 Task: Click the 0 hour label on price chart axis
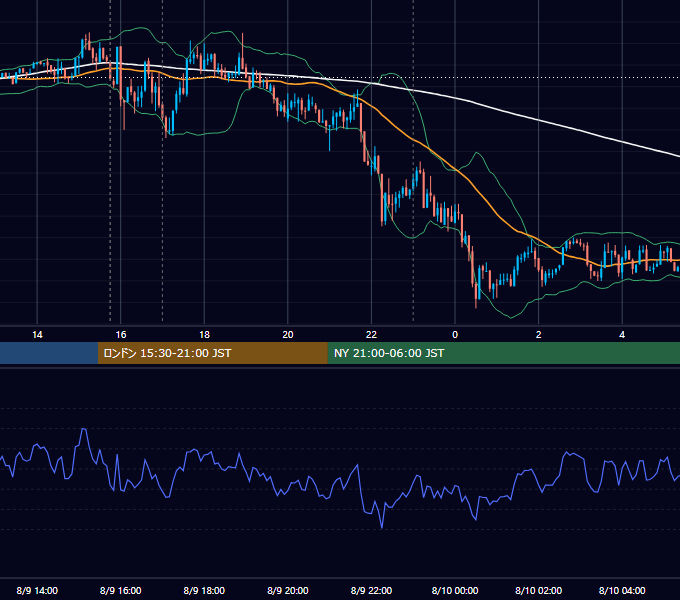pyautogui.click(x=455, y=335)
